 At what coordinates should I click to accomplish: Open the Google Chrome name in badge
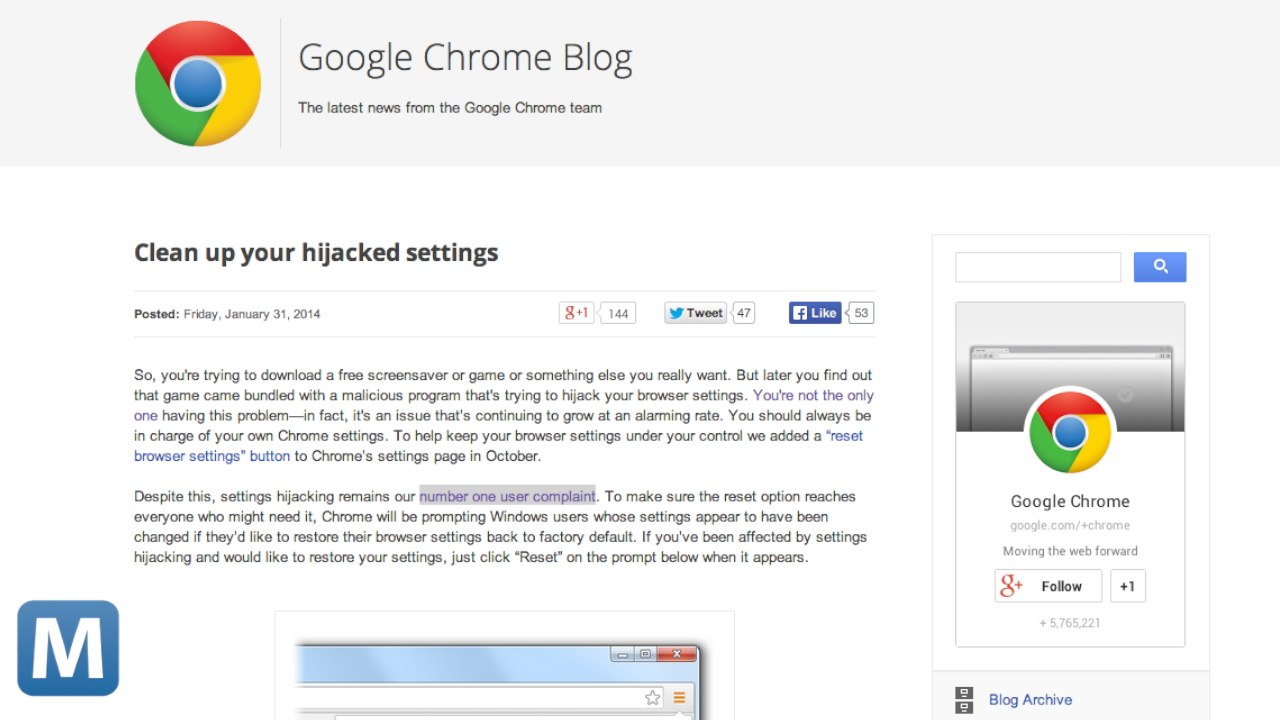[x=1070, y=501]
